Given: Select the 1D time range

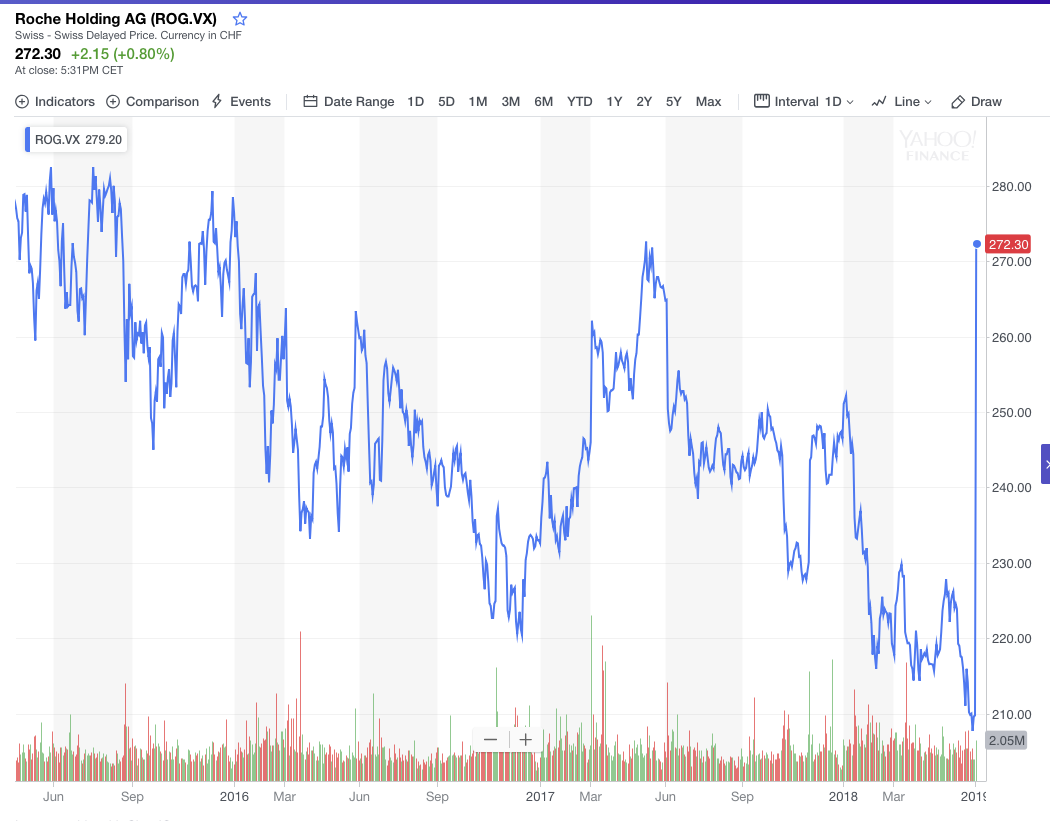Looking at the screenshot, I should pos(416,102).
